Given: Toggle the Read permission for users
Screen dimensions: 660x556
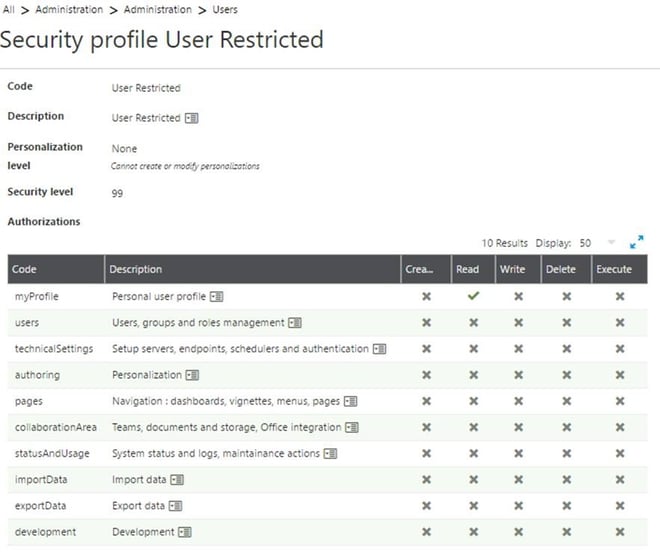Looking at the screenshot, I should (474, 322).
